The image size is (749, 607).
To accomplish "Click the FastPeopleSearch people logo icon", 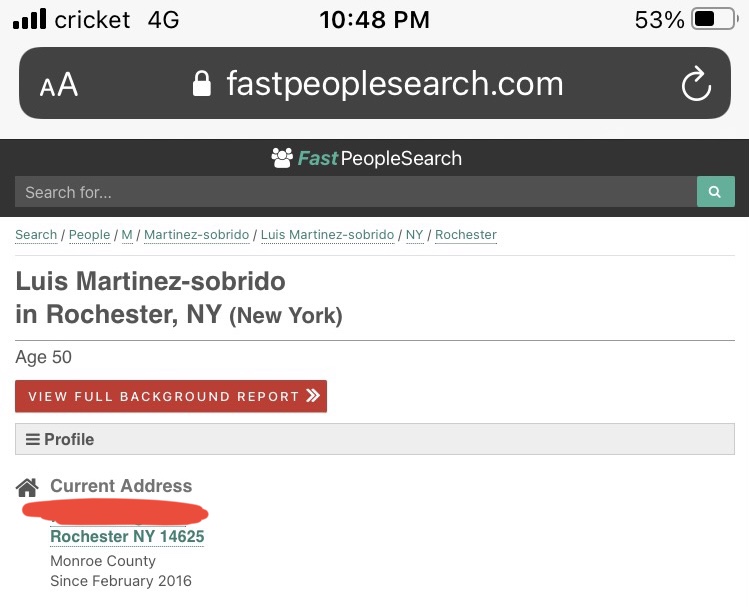I will 282,158.
